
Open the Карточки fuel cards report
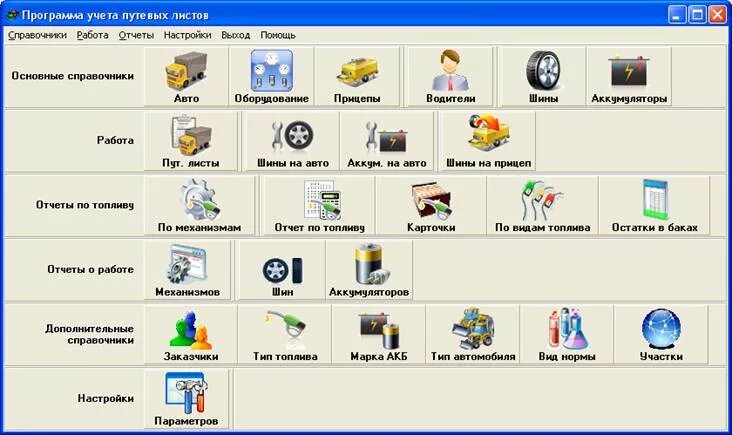tap(431, 205)
